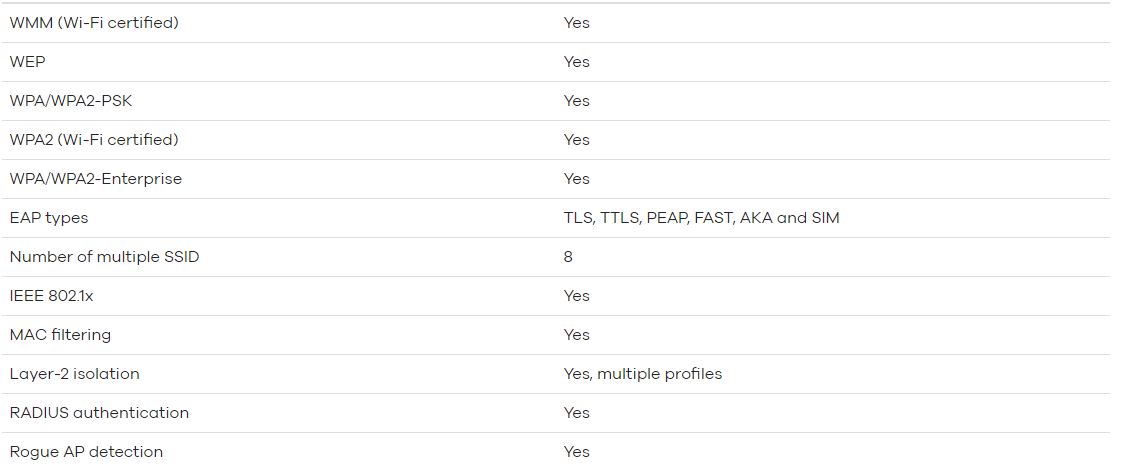Image resolution: width=1132 pixels, height=469 pixels.
Task: Click the value 8 for multiple SSID
Action: (568, 257)
